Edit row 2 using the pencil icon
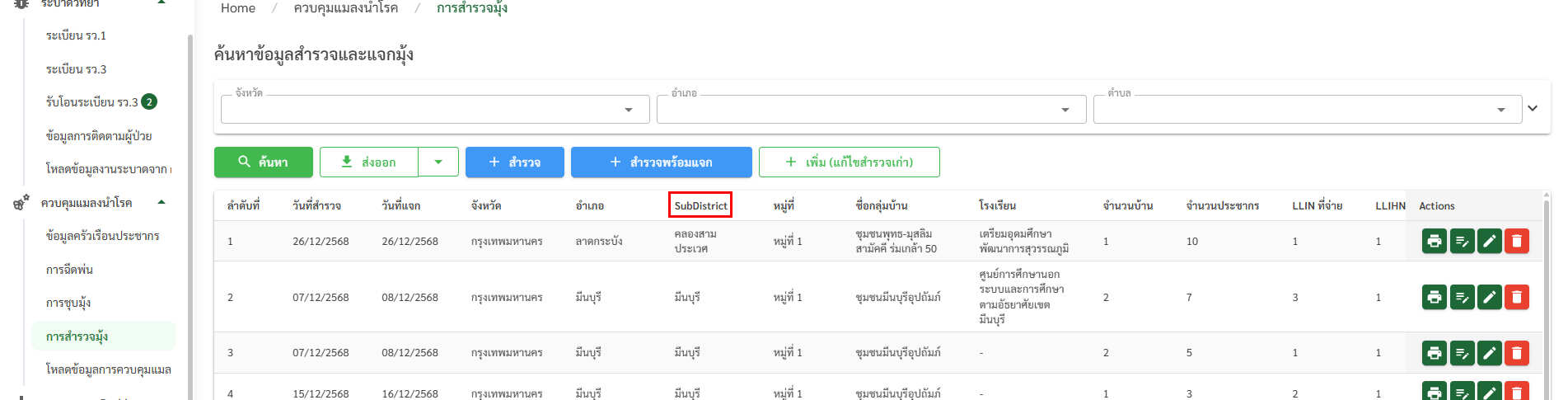 pyautogui.click(x=1489, y=297)
